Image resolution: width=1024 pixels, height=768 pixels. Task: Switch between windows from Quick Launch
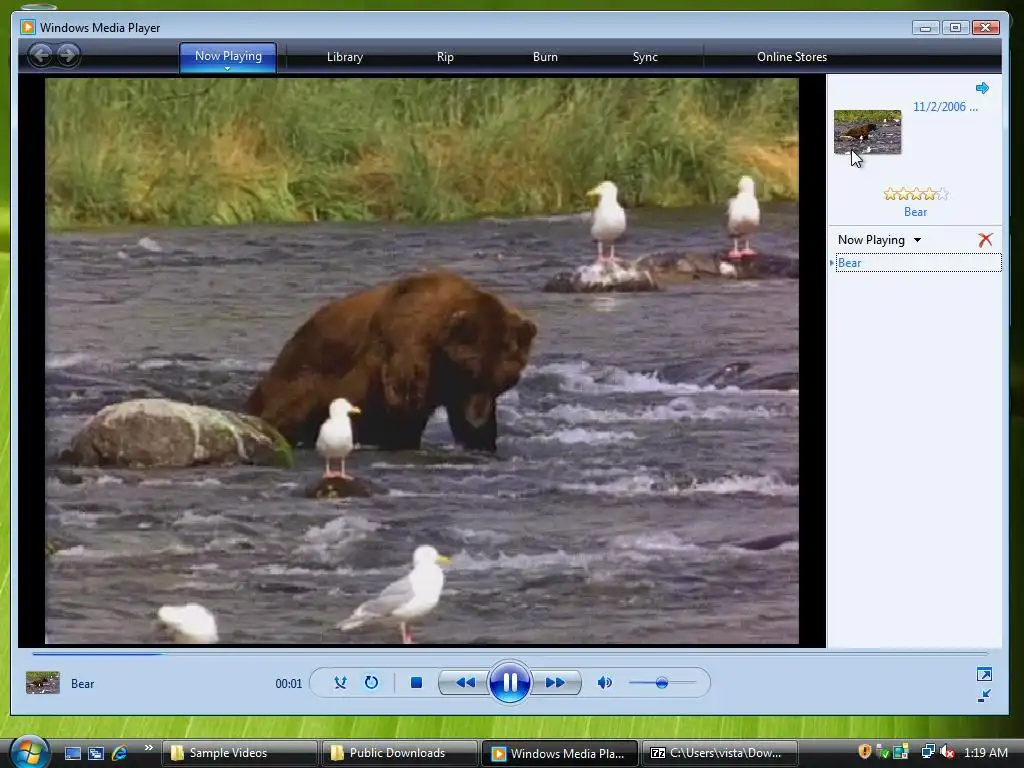coord(95,753)
